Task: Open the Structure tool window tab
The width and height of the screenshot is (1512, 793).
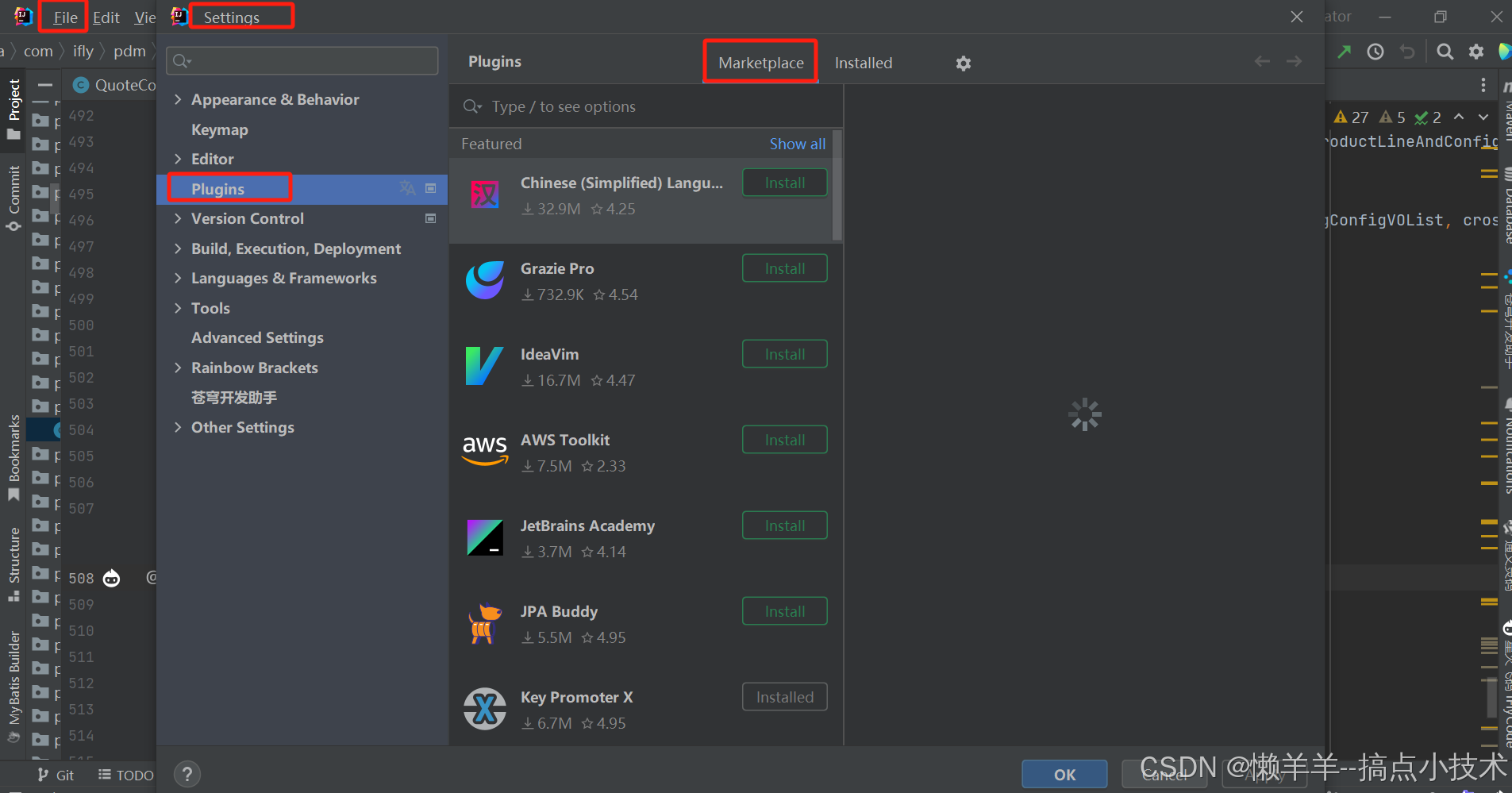Action: tap(13, 564)
